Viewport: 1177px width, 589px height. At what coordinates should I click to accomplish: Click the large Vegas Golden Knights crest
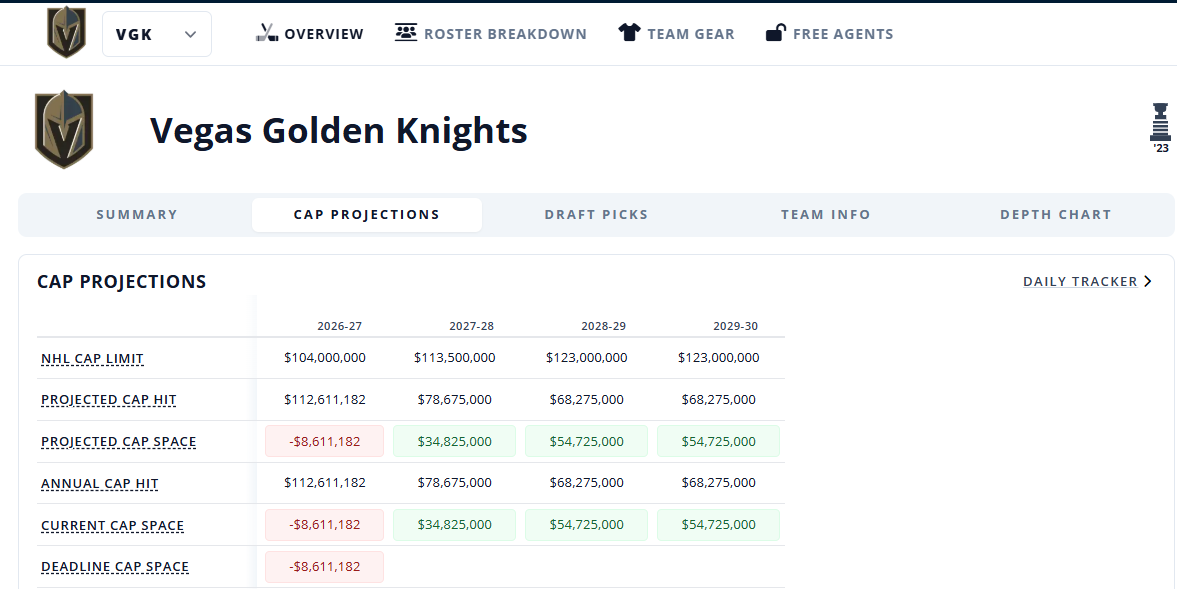[64, 130]
